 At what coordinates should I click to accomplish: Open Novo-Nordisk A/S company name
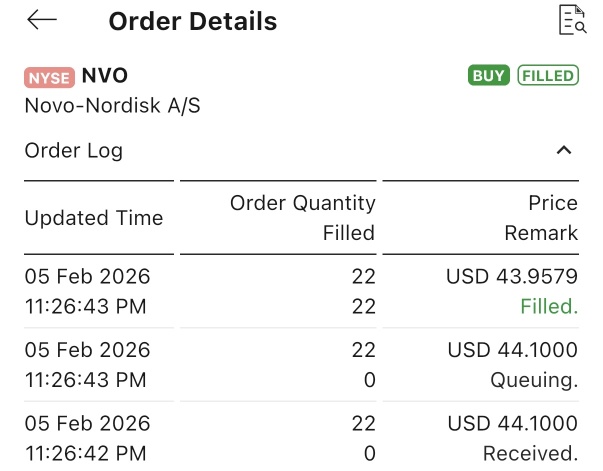point(112,106)
